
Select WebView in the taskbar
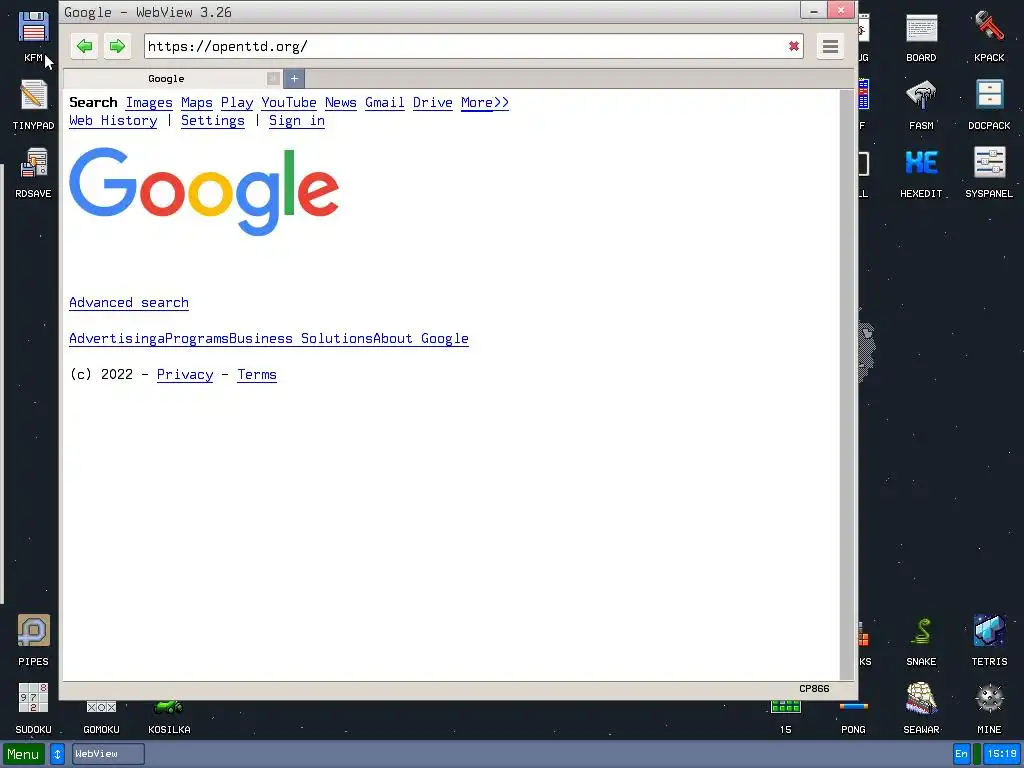tap(108, 754)
